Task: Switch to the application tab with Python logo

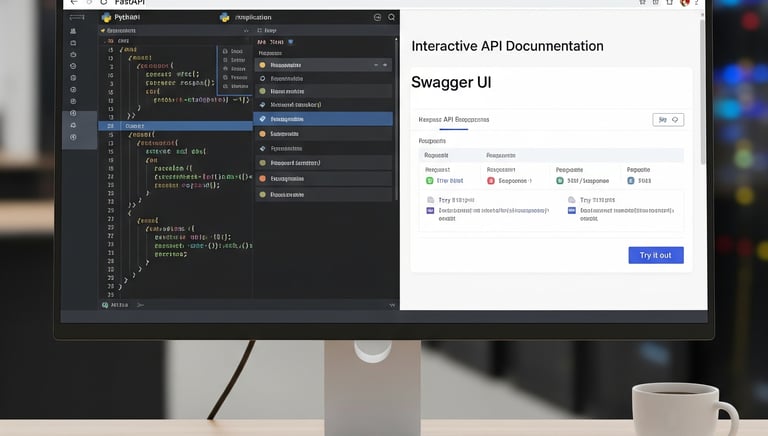Action: [245, 17]
